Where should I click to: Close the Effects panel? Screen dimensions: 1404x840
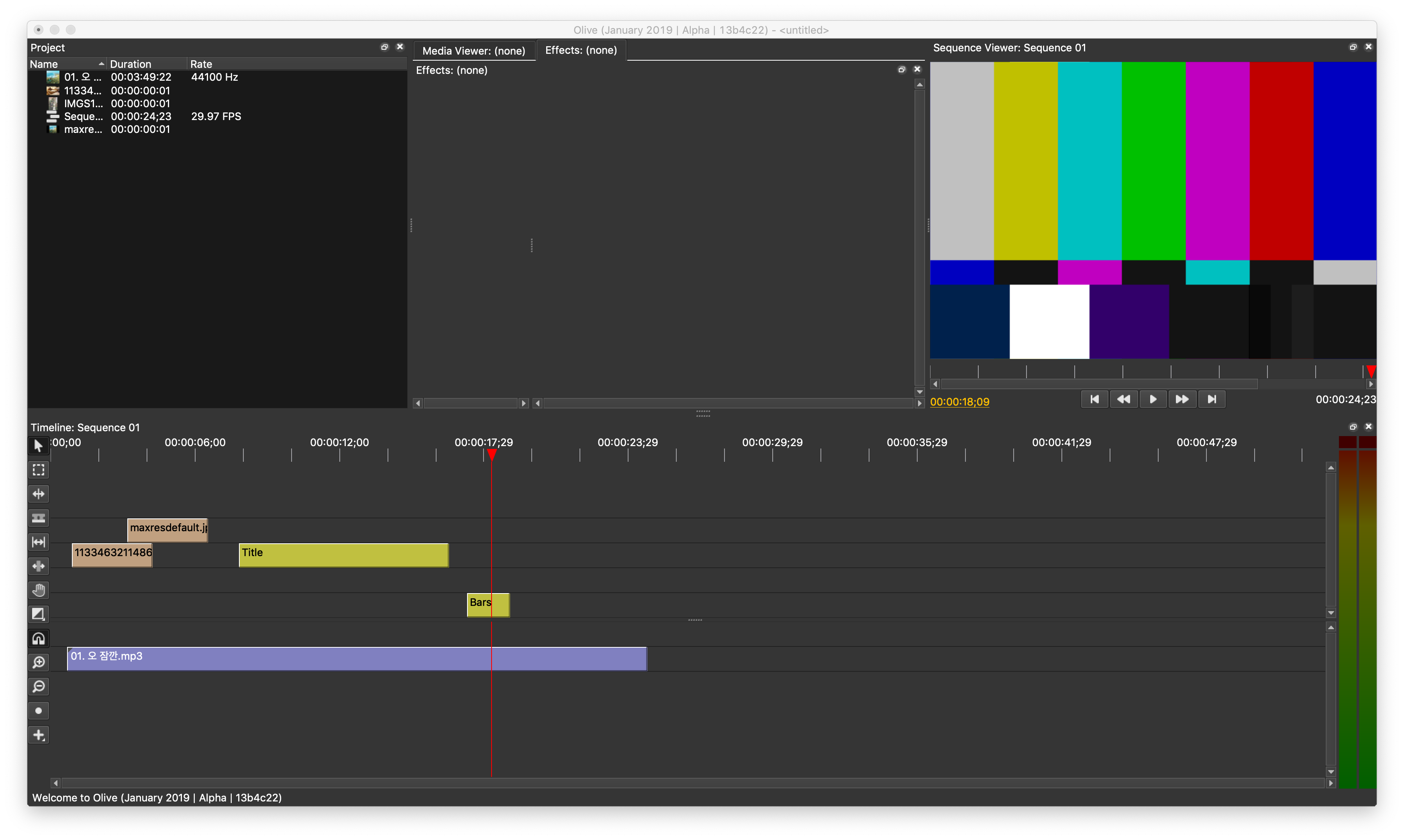click(918, 69)
